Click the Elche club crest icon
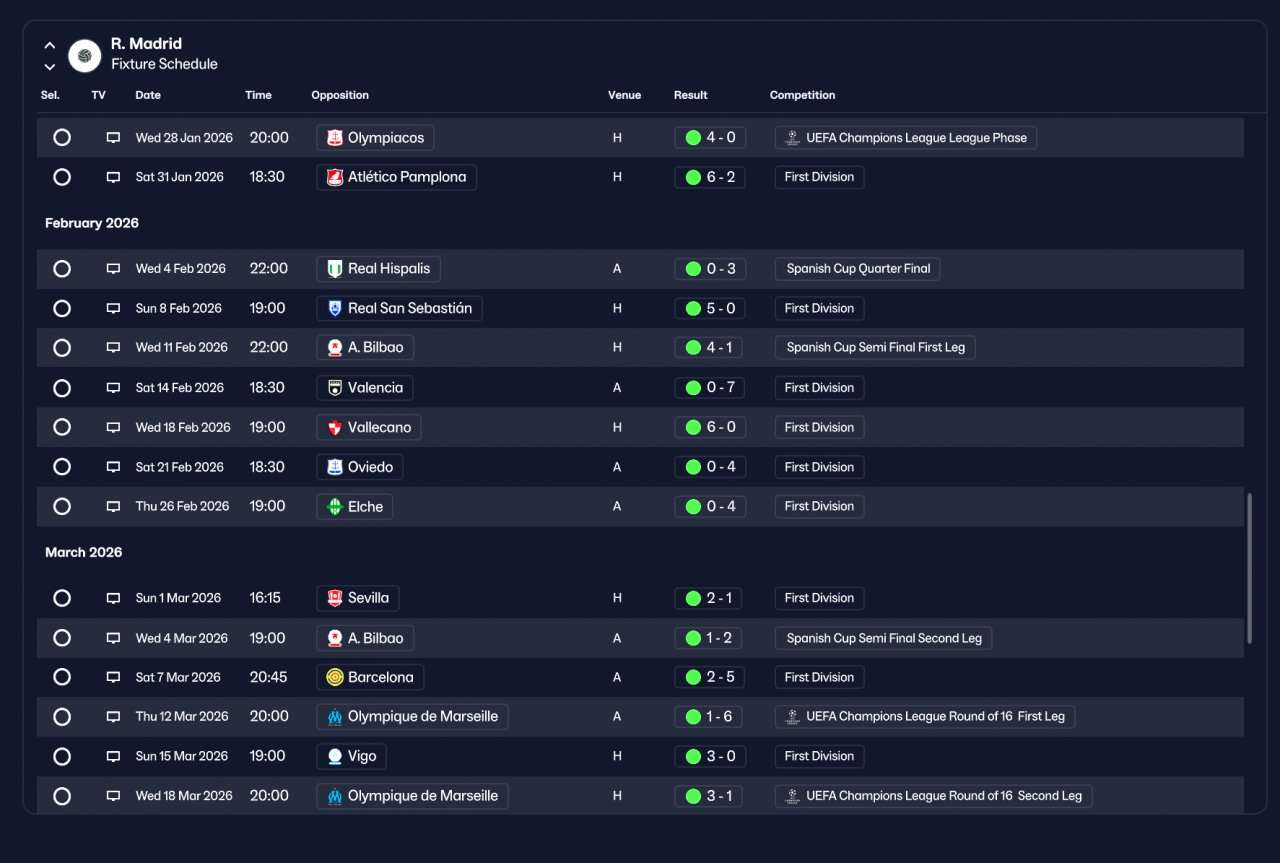Image resolution: width=1280 pixels, height=863 pixels. tap(335, 507)
